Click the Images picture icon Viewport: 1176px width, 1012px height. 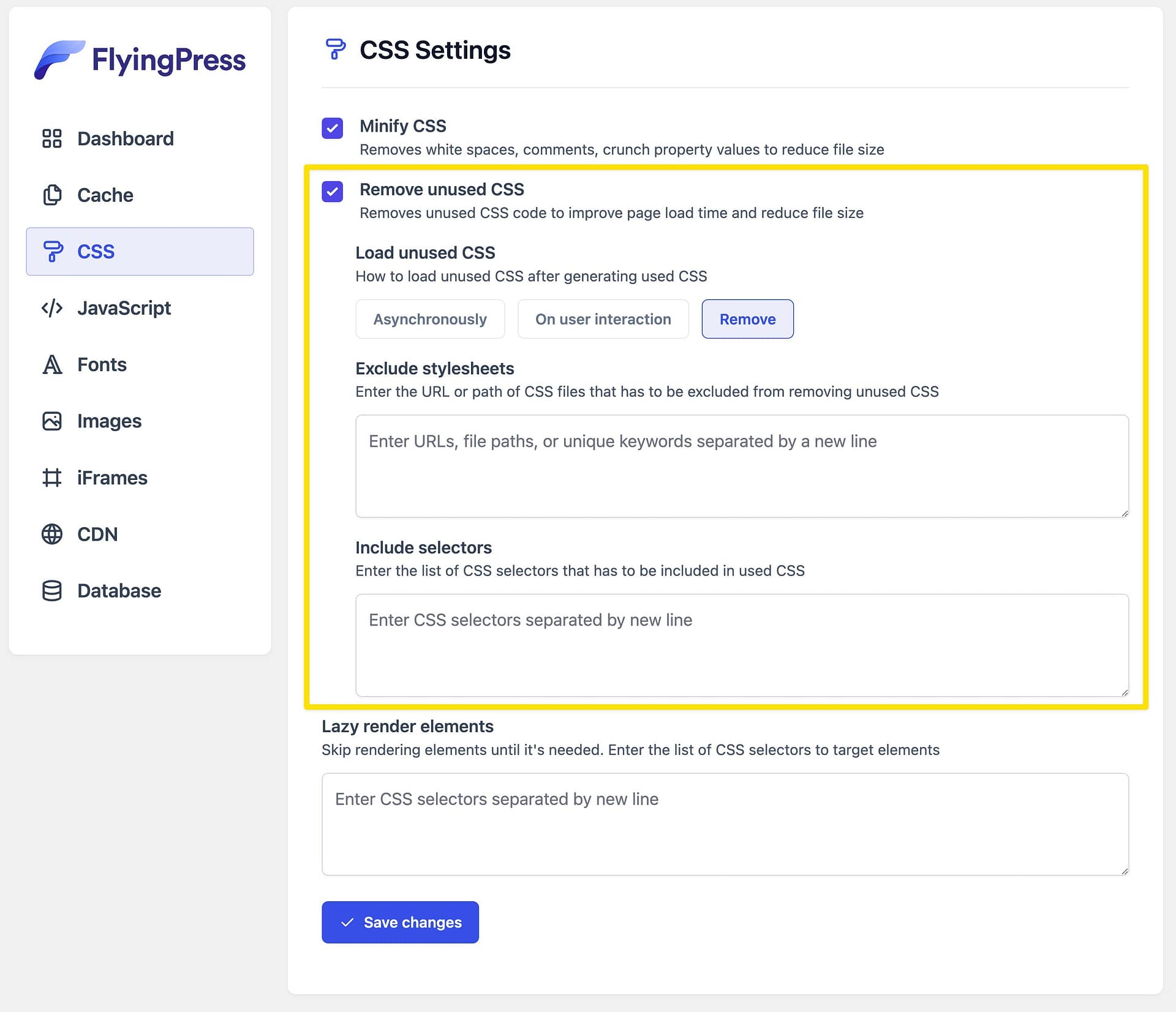52,421
